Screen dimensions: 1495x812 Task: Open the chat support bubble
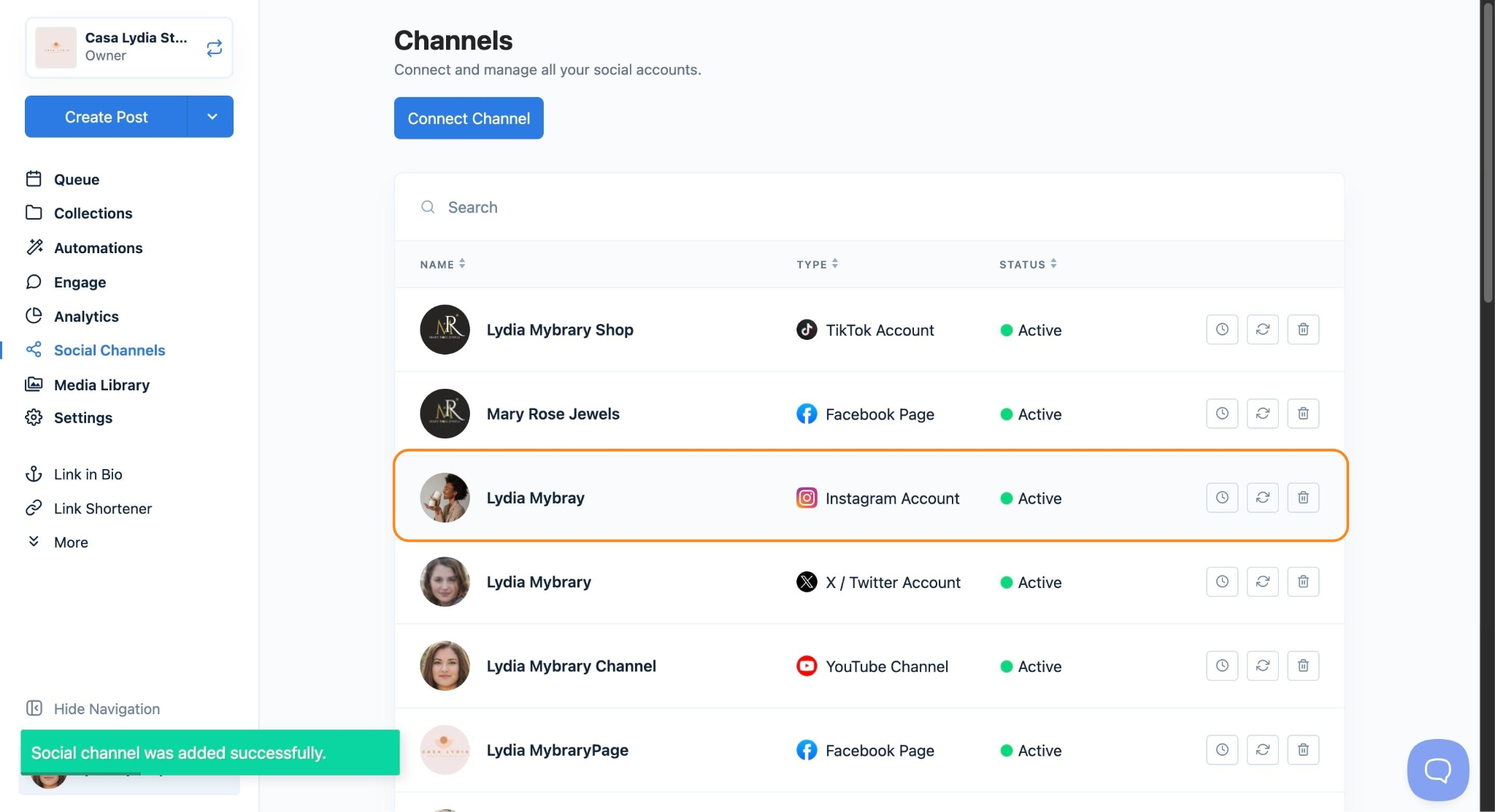[1437, 770]
